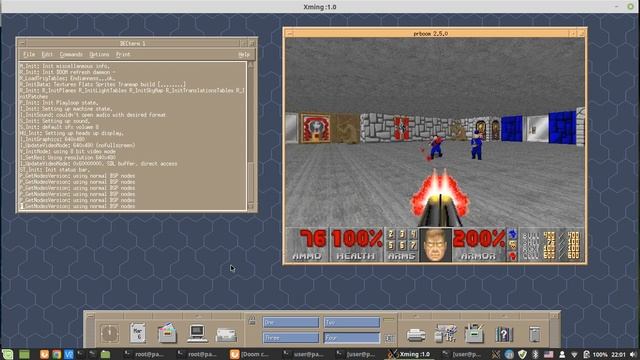Viewport: 640px width, 360px height.
Task: Open the Print menu in DECterm
Action: 123,54
